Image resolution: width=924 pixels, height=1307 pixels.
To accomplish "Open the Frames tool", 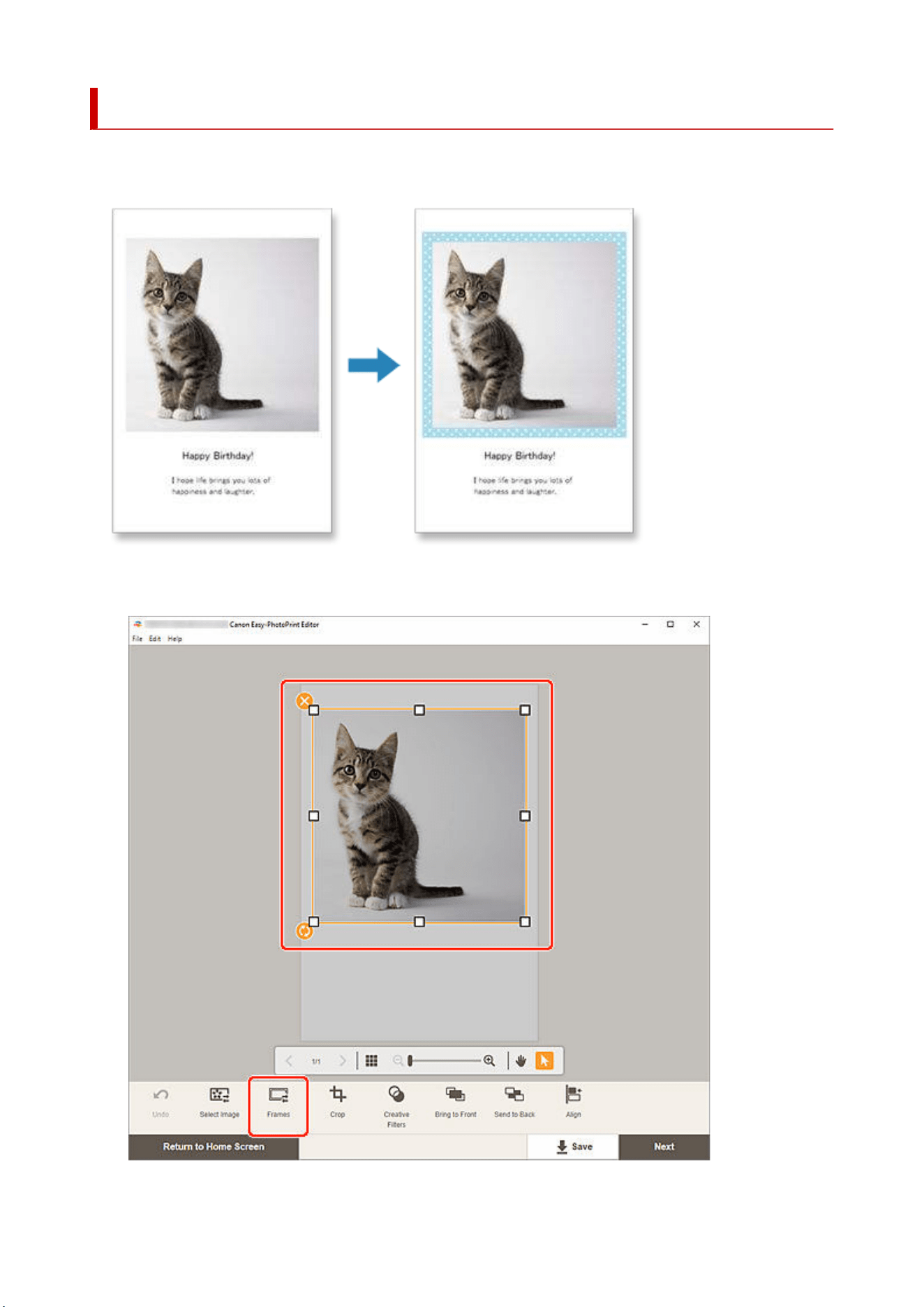I will [x=278, y=1102].
